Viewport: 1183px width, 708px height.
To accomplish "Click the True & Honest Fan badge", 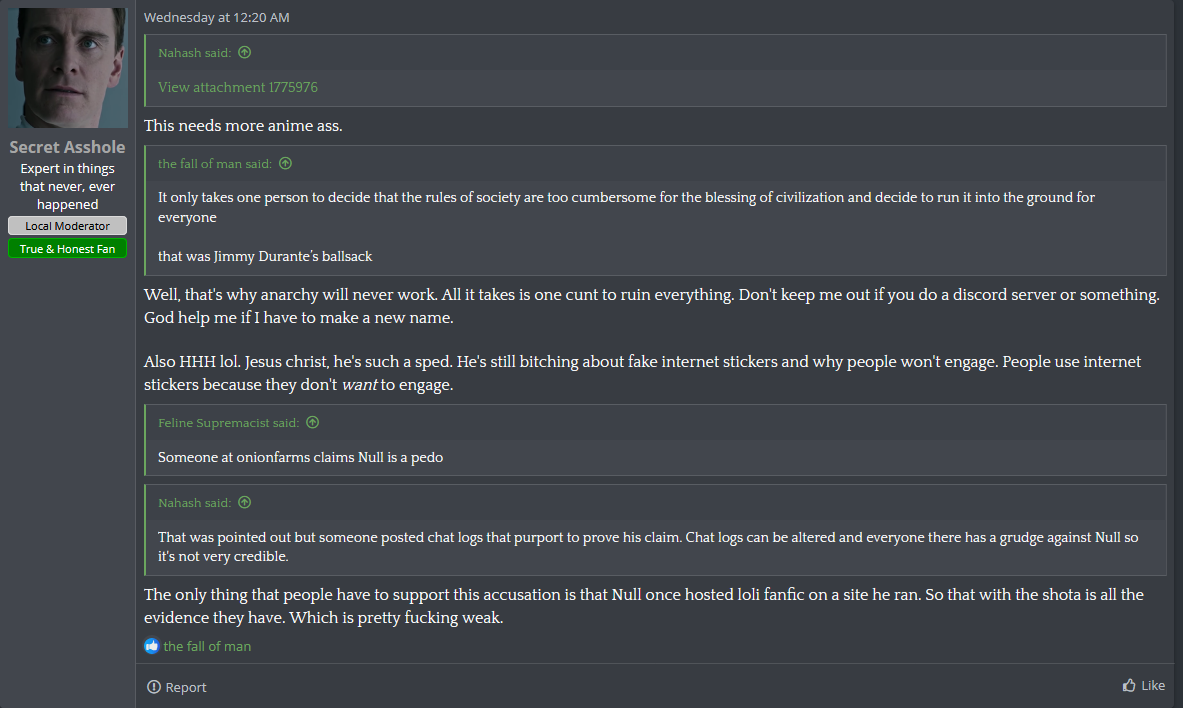I will click(67, 248).
